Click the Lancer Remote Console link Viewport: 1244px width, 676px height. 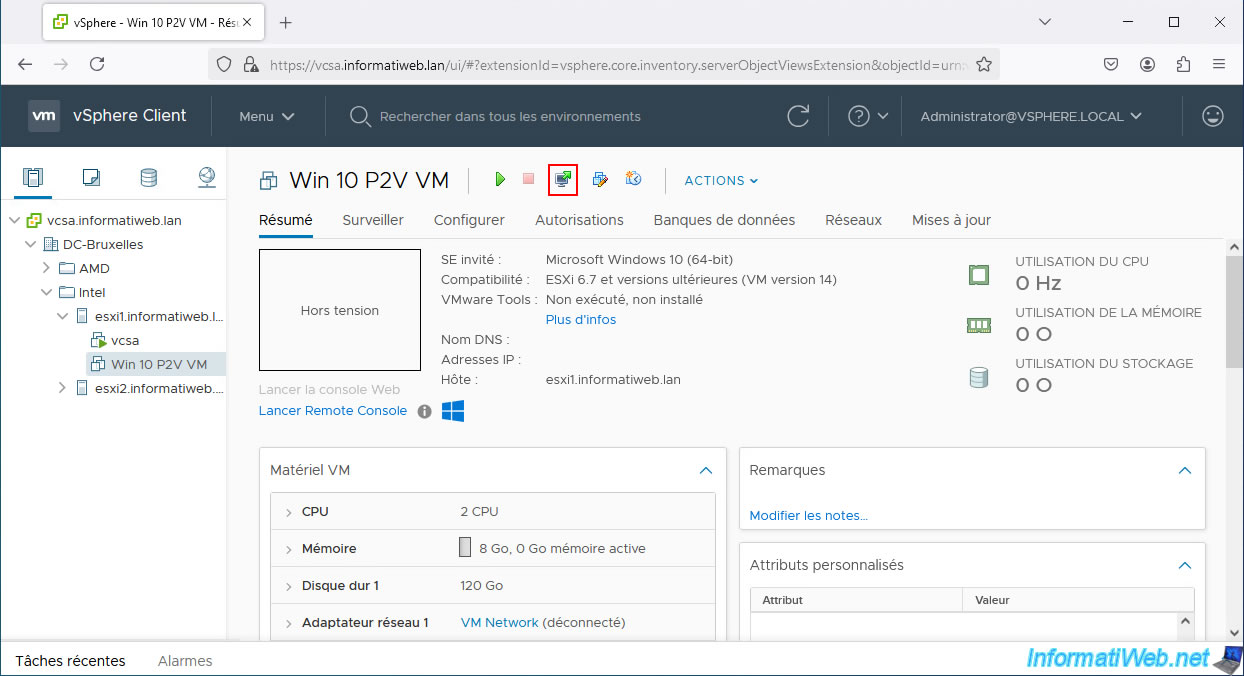point(333,411)
